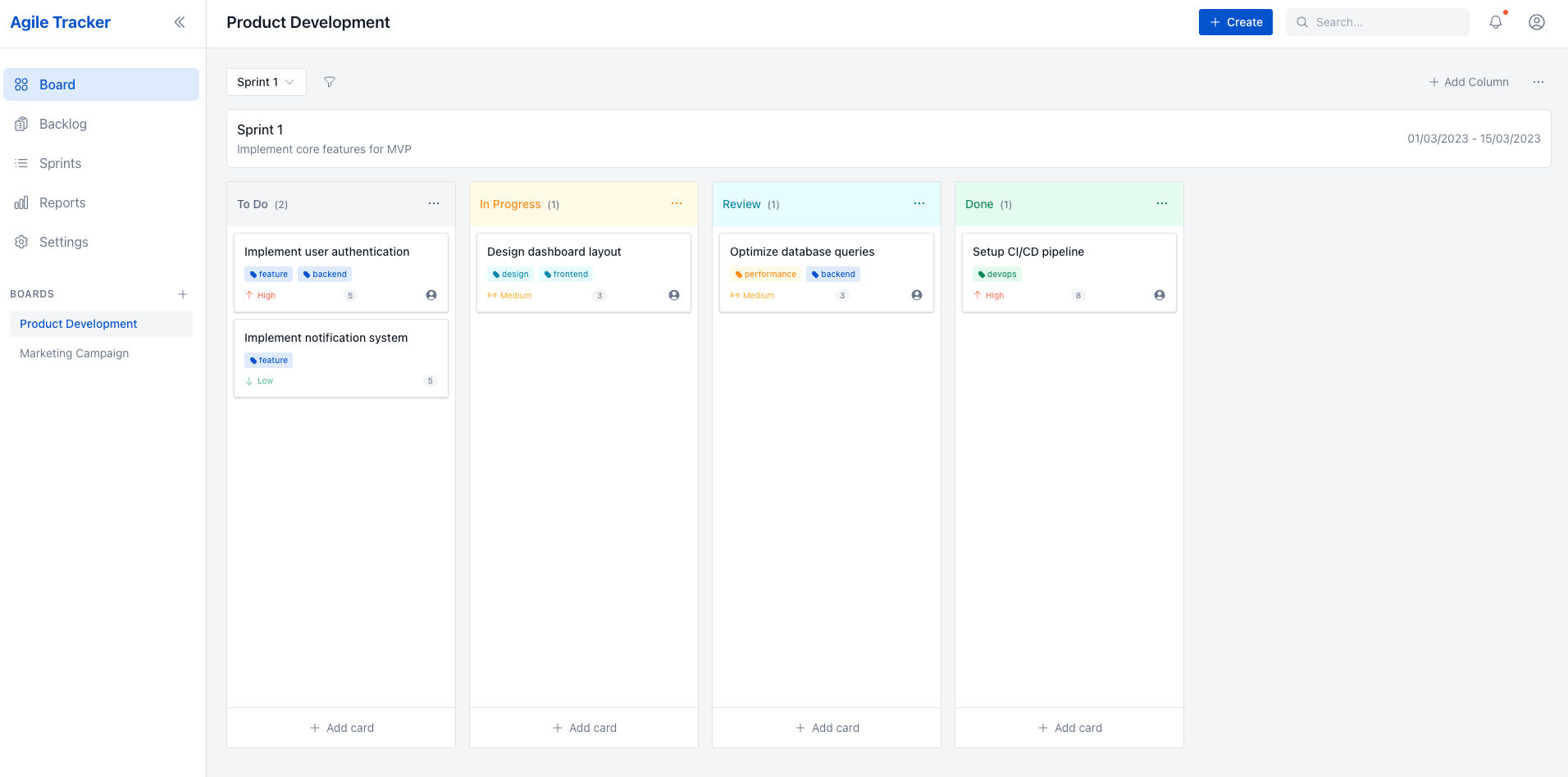Click the feature tag on notification system card
The image size is (1568, 777).
pos(268,360)
